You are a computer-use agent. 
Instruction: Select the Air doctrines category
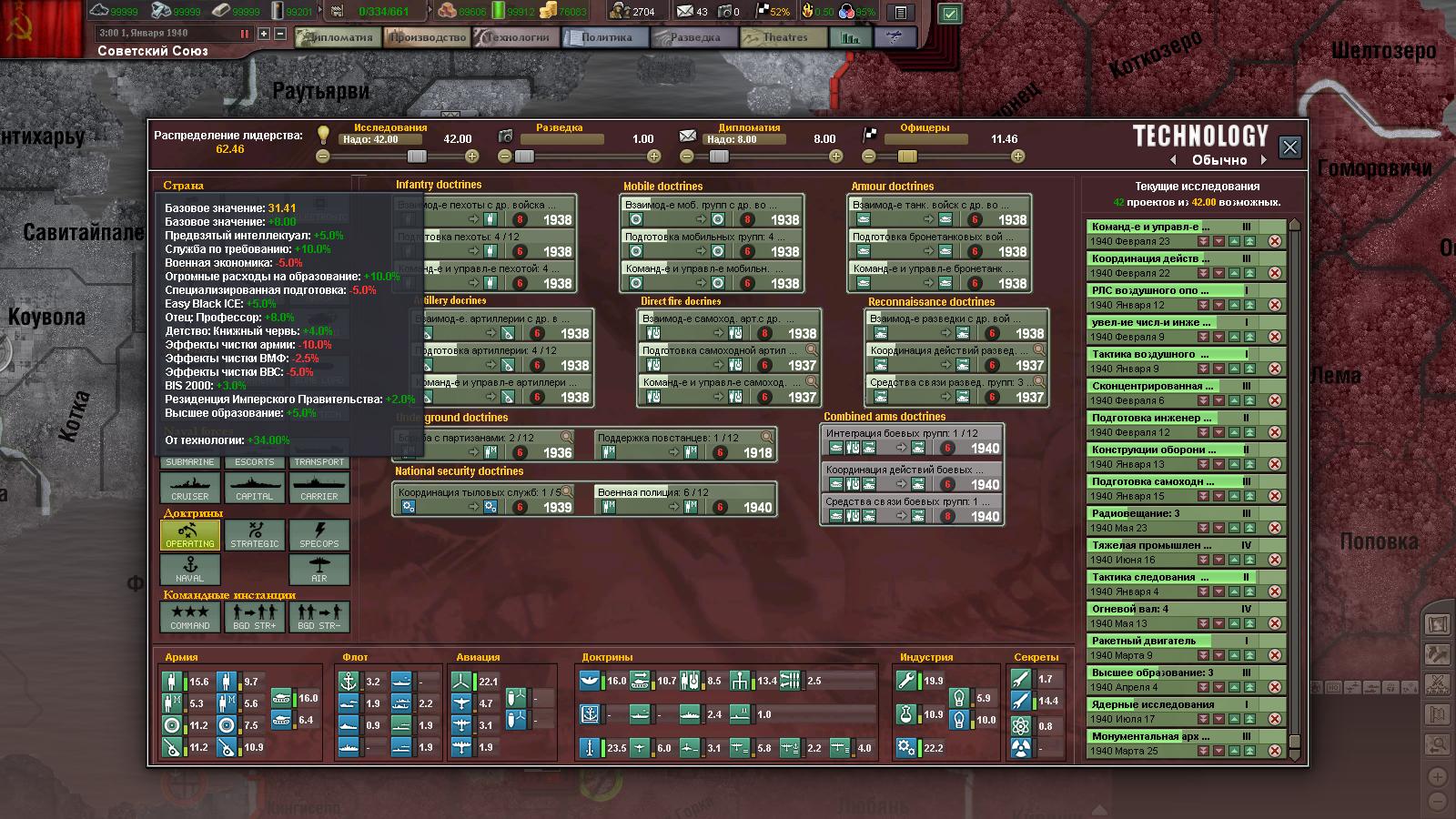click(318, 570)
